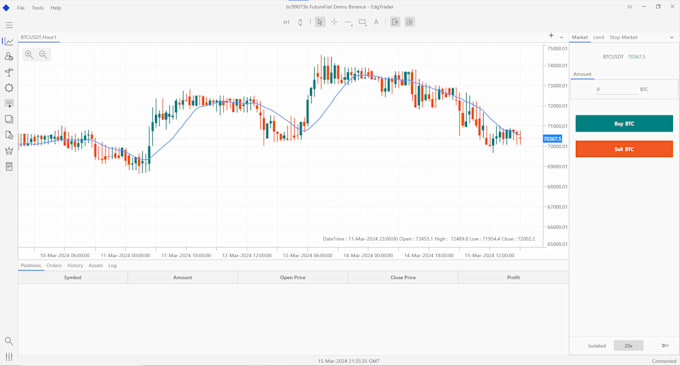This screenshot has width=680, height=366.
Task: Expand the order type dropdown chevron
Action: [x=672, y=38]
